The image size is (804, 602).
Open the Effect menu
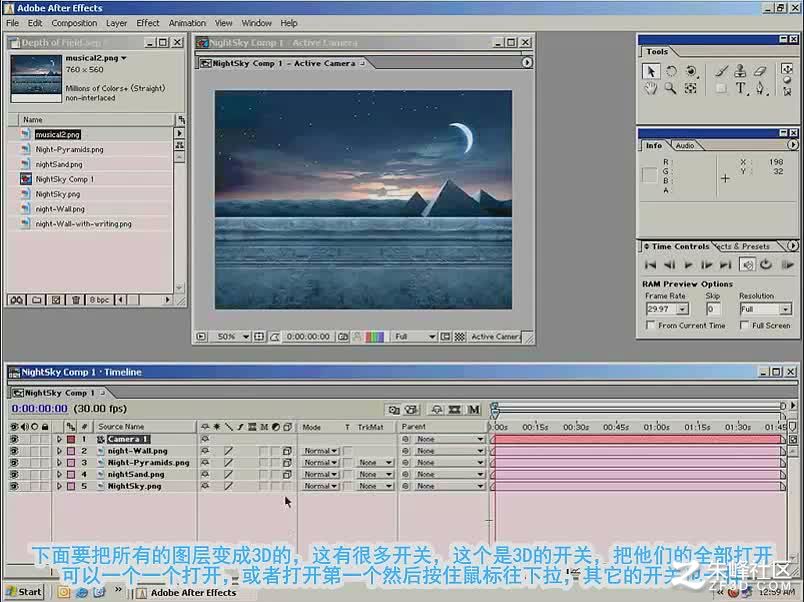[x=148, y=23]
